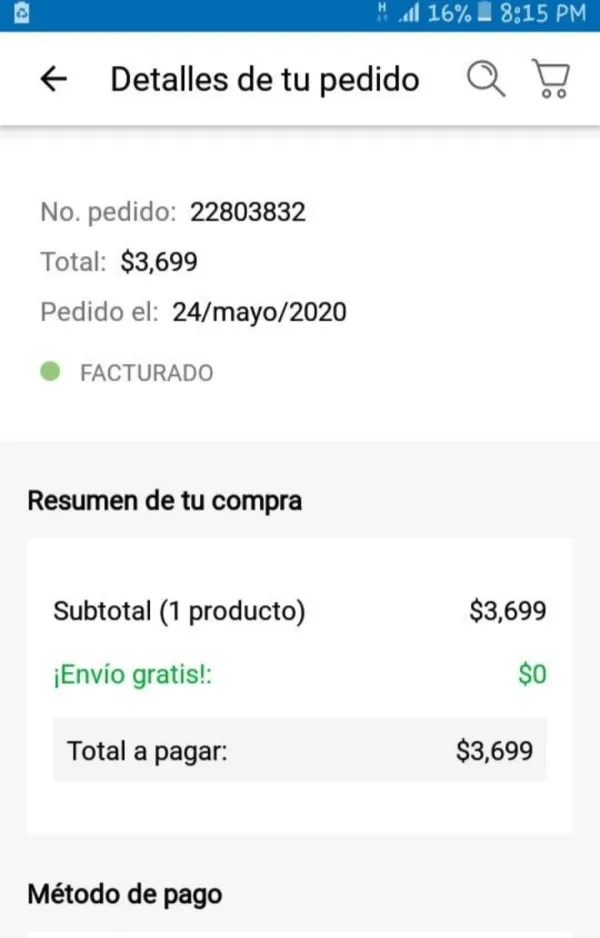Image resolution: width=600 pixels, height=938 pixels.
Task: Tap the $3,699 amount beside Total
Action: [x=159, y=262]
